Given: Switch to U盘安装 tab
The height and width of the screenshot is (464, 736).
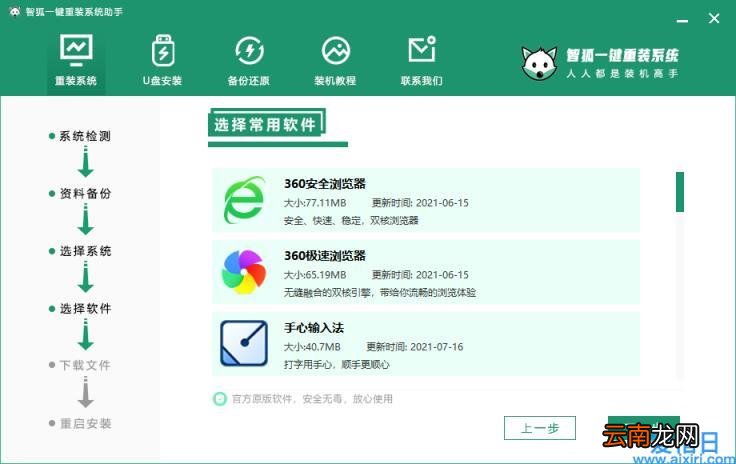Looking at the screenshot, I should tap(162, 61).
